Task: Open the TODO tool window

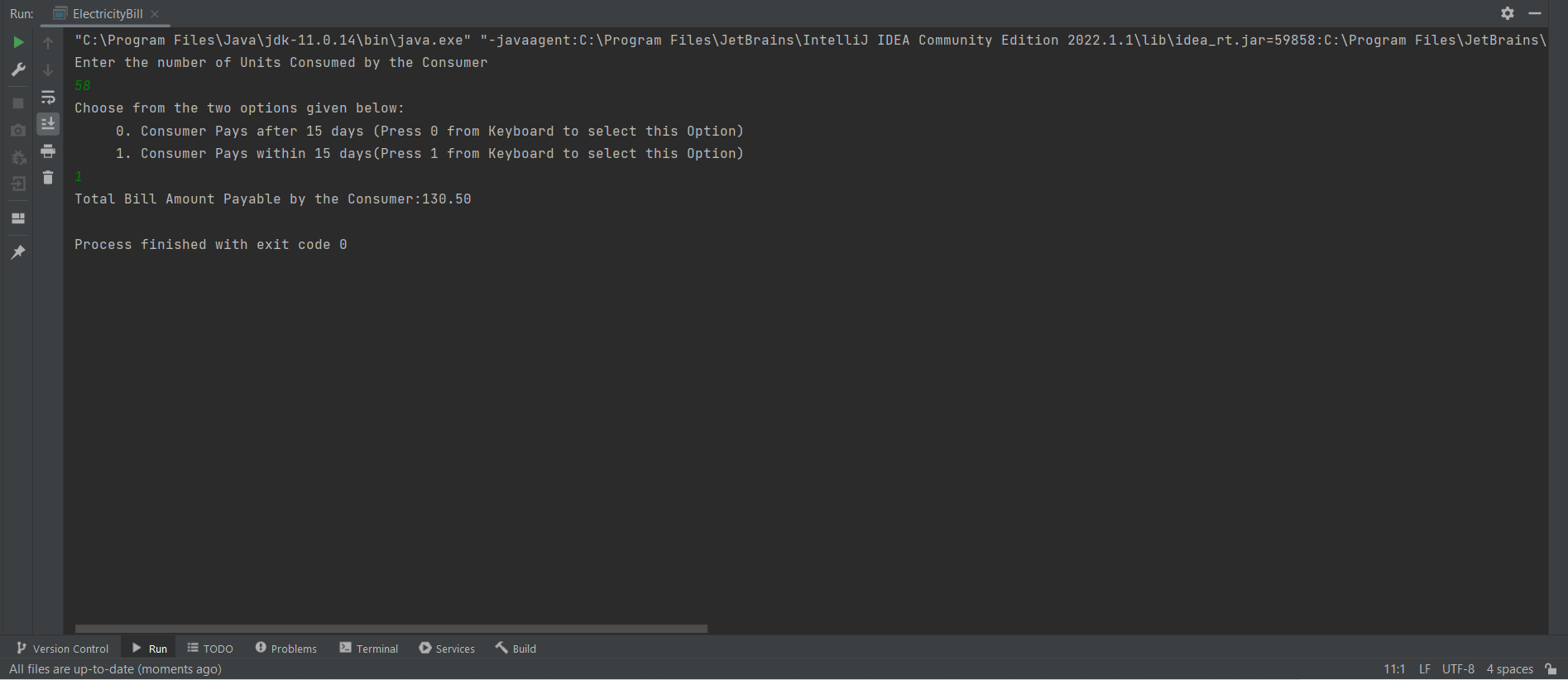Action: [x=209, y=648]
